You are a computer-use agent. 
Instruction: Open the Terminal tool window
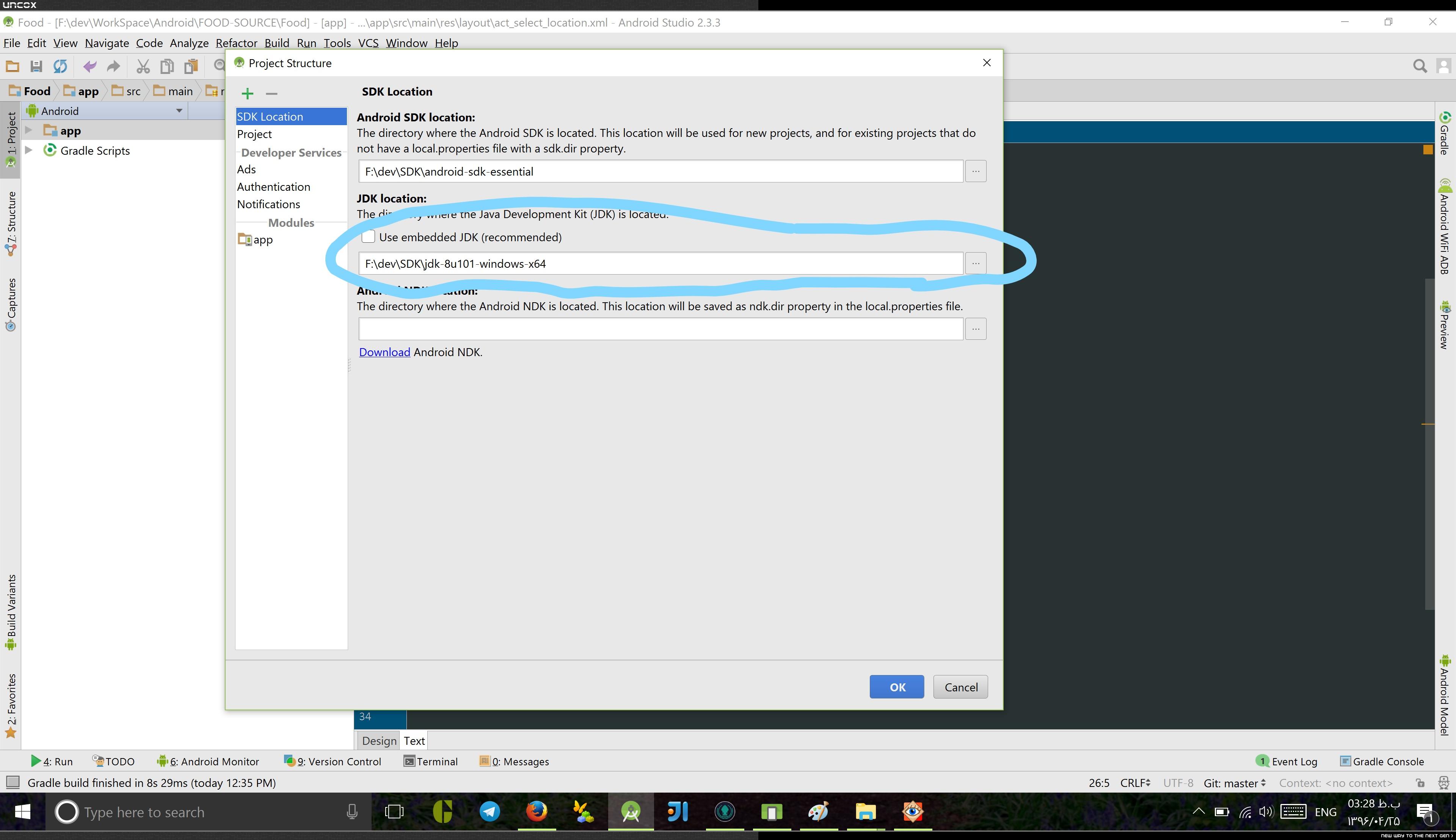tap(431, 761)
